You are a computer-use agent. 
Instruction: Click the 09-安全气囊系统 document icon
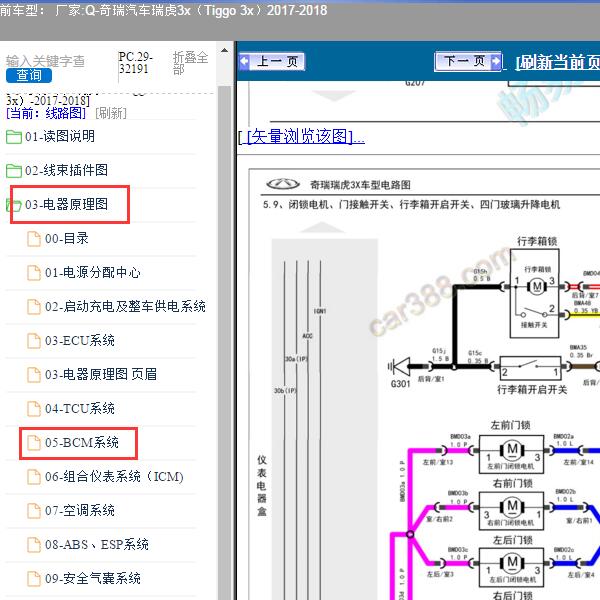click(34, 579)
